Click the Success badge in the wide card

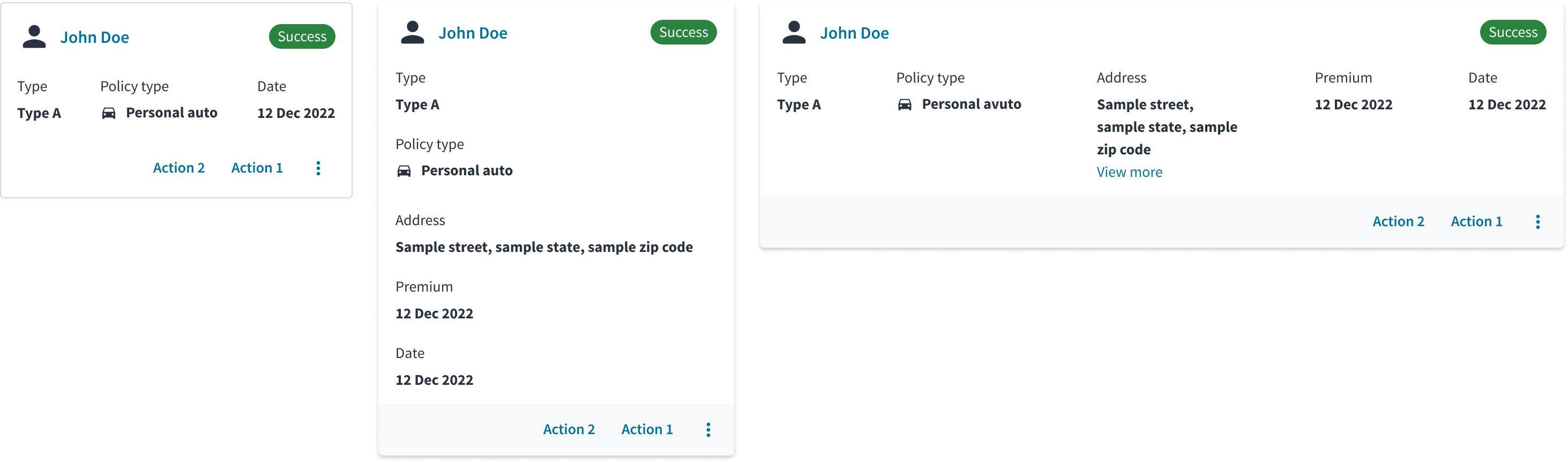pos(1513,32)
